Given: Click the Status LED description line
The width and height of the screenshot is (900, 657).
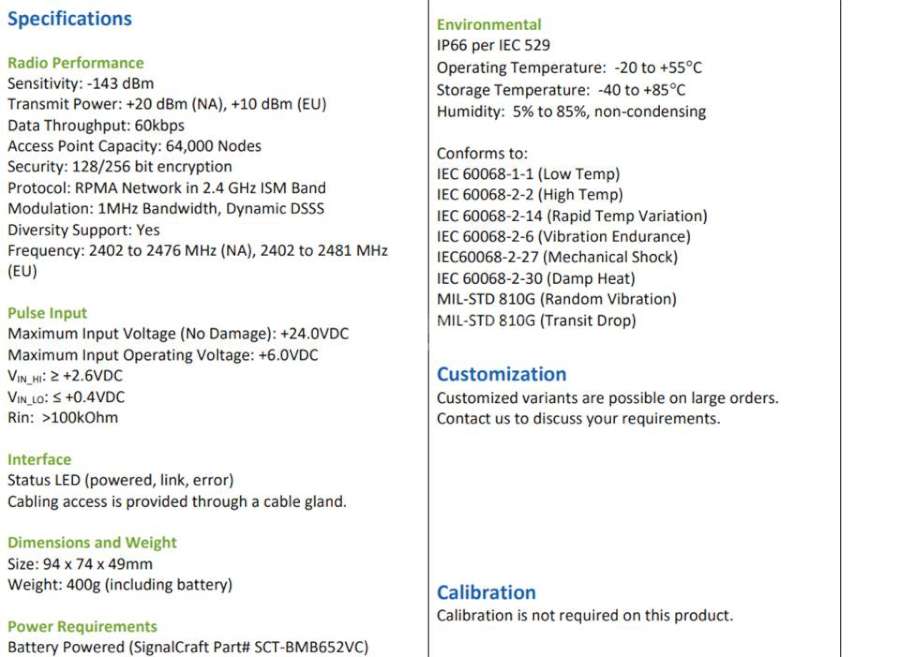Looking at the screenshot, I should pyautogui.click(x=121, y=480).
